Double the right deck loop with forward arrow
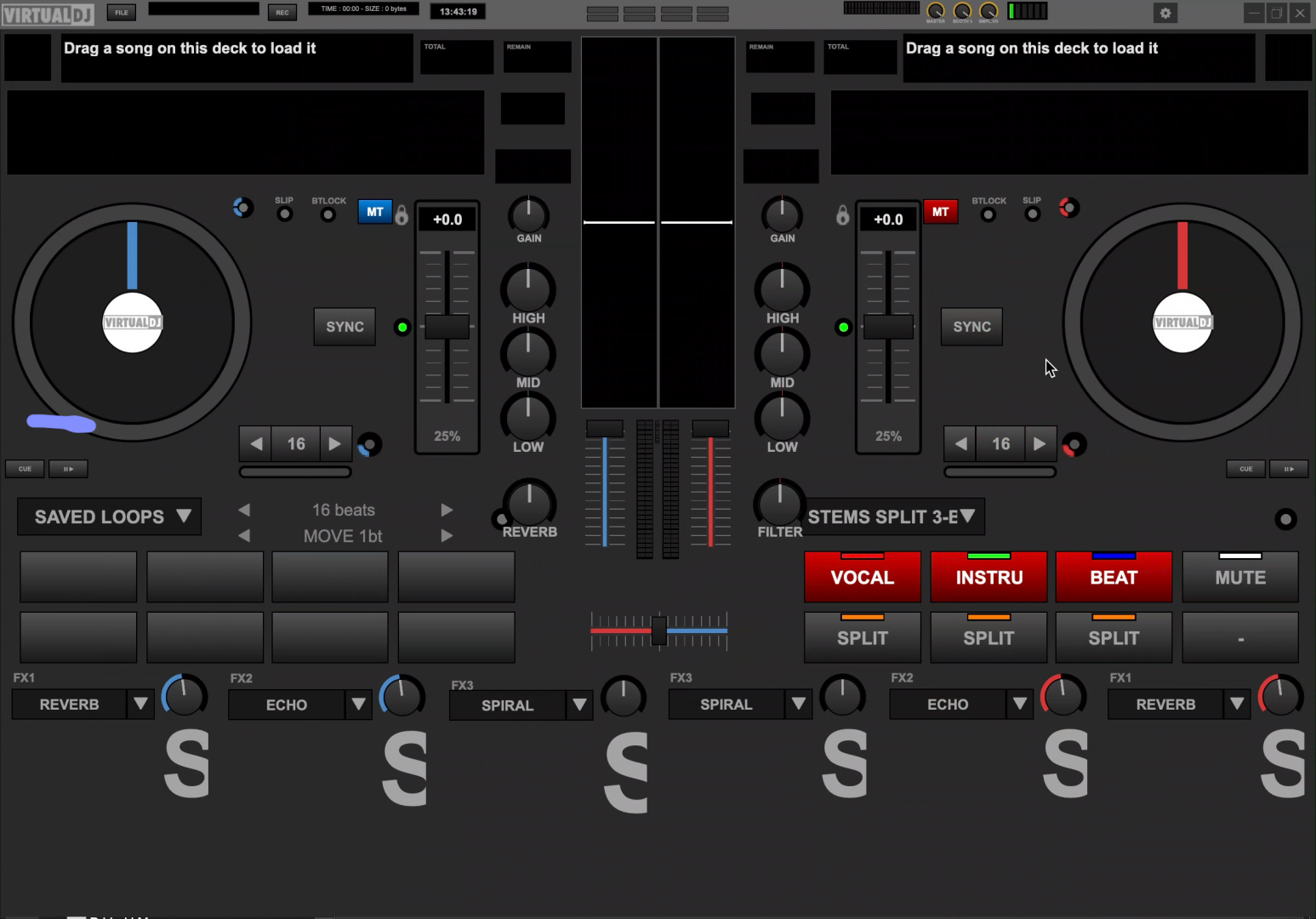This screenshot has width=1316, height=919. (x=1040, y=443)
